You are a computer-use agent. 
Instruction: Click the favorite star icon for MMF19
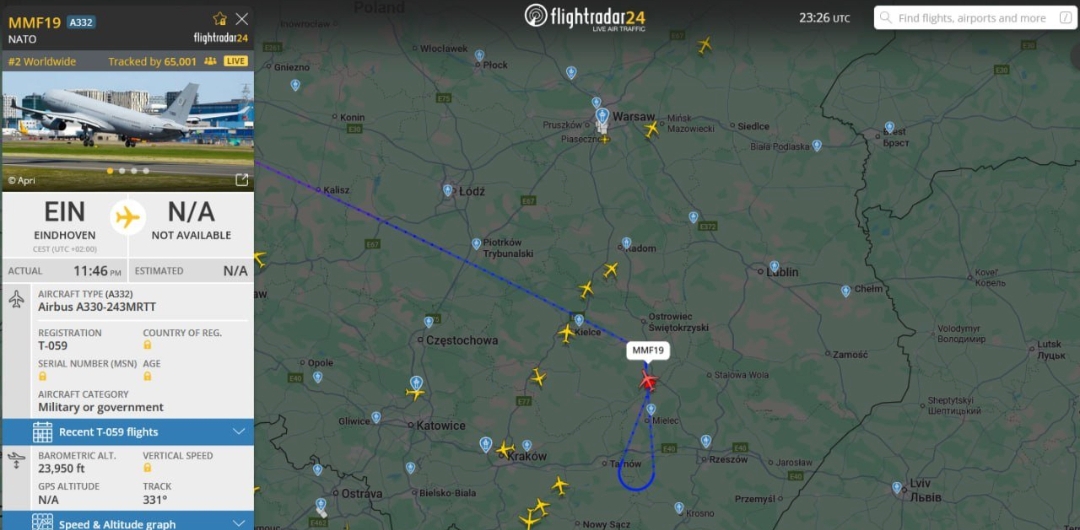[x=220, y=19]
